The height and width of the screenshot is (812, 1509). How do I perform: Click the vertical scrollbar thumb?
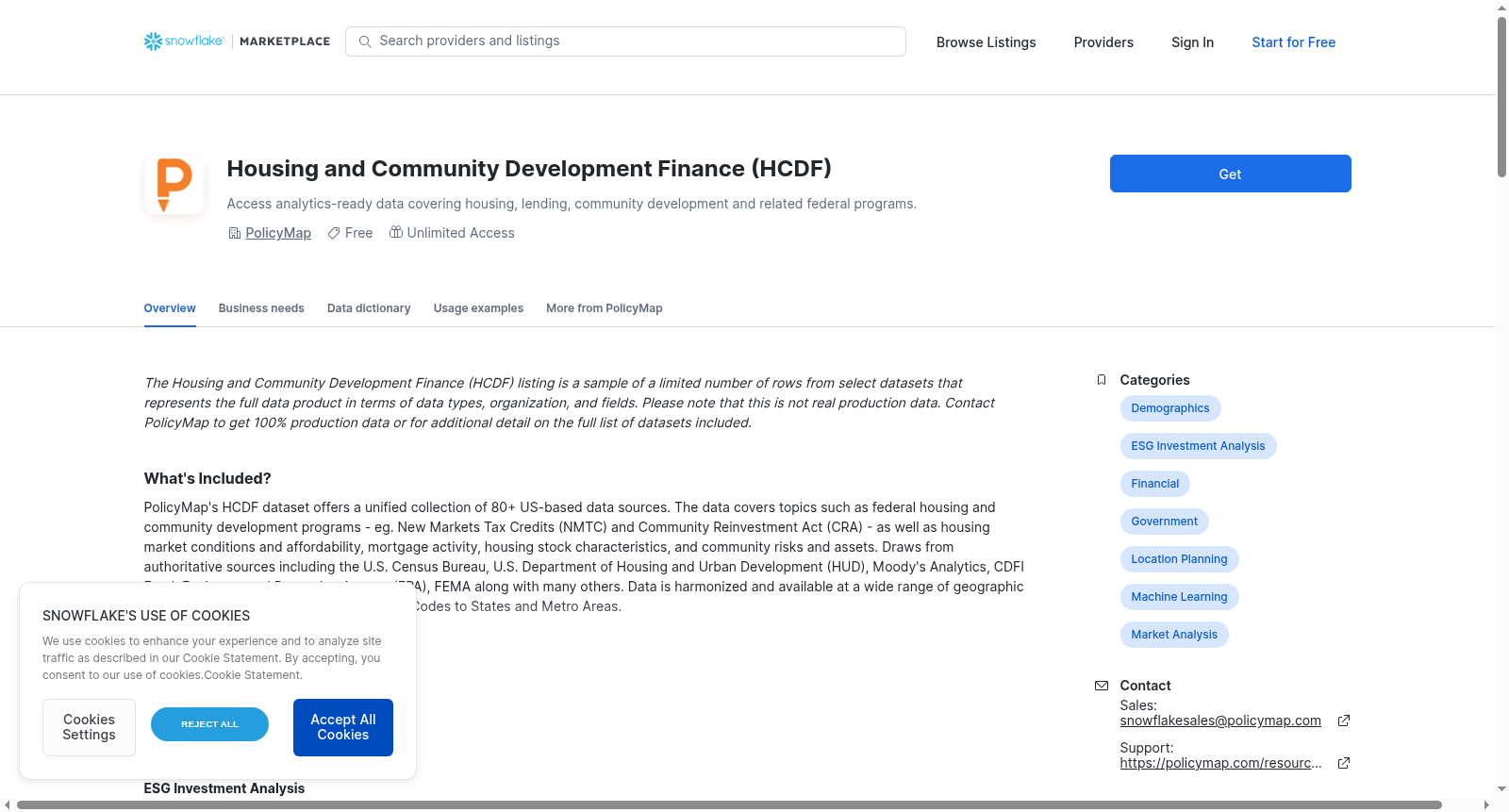point(1501,97)
